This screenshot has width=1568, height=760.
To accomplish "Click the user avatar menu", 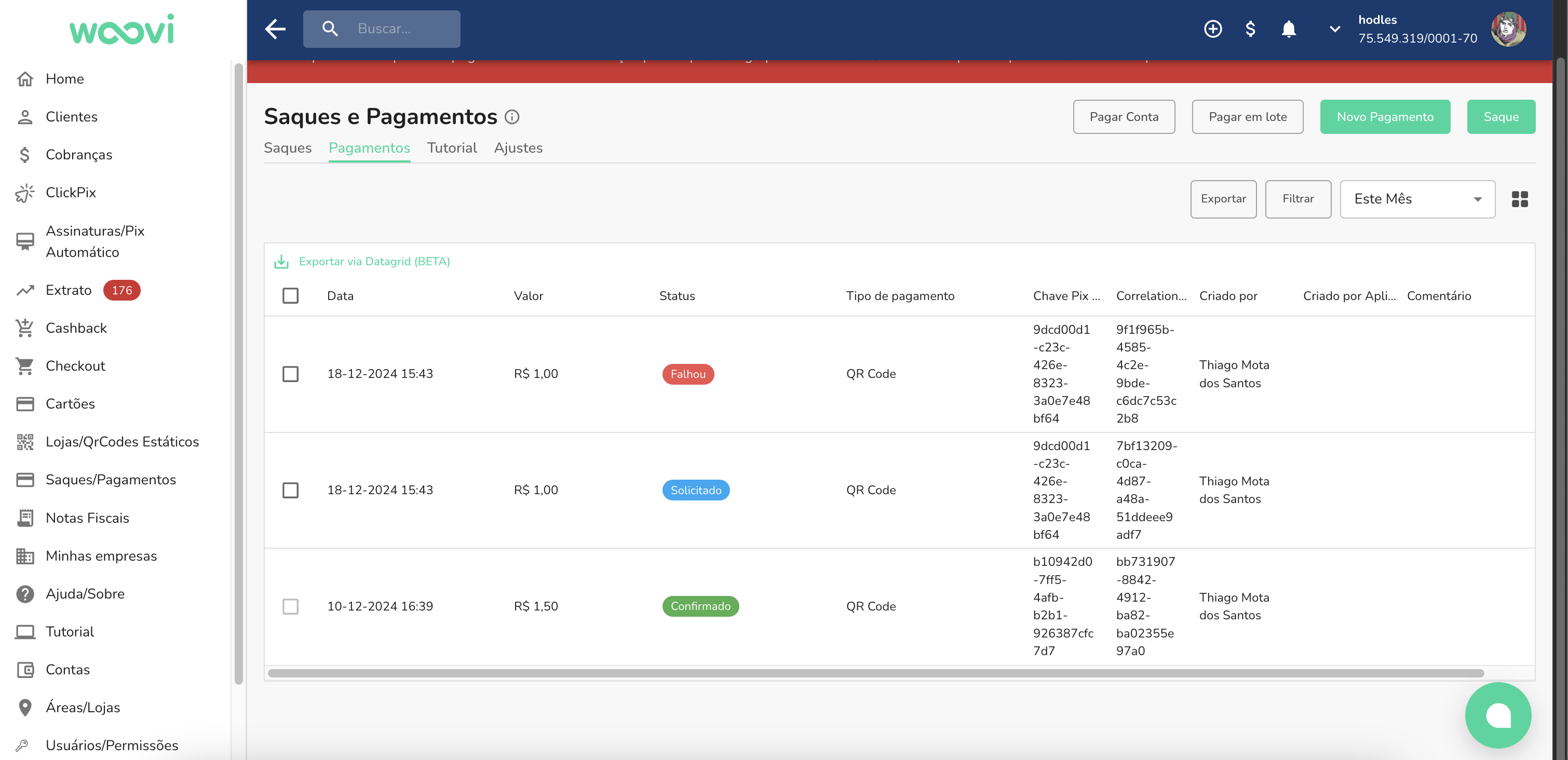I will coord(1508,29).
